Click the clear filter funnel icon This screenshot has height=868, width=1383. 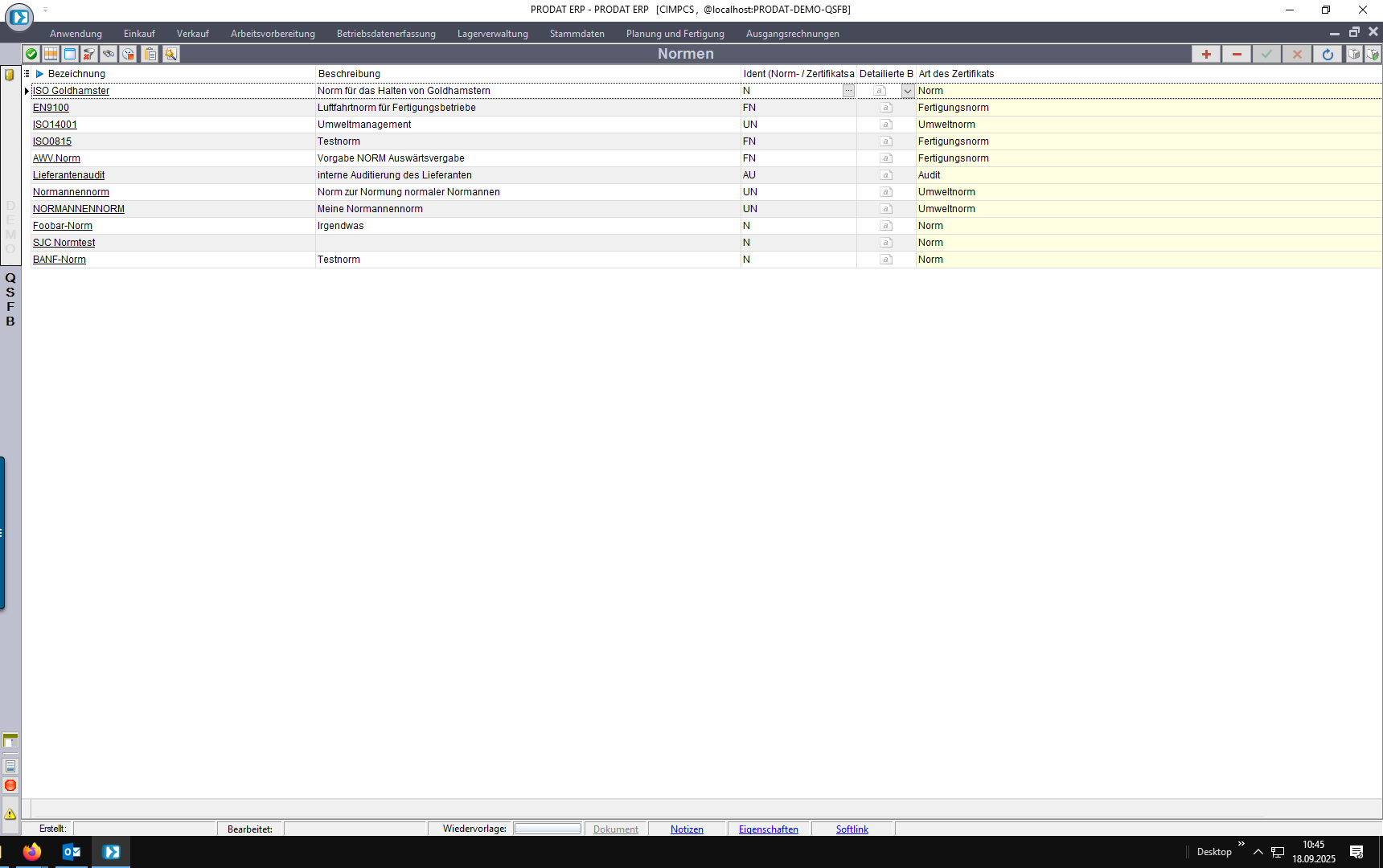coord(89,54)
